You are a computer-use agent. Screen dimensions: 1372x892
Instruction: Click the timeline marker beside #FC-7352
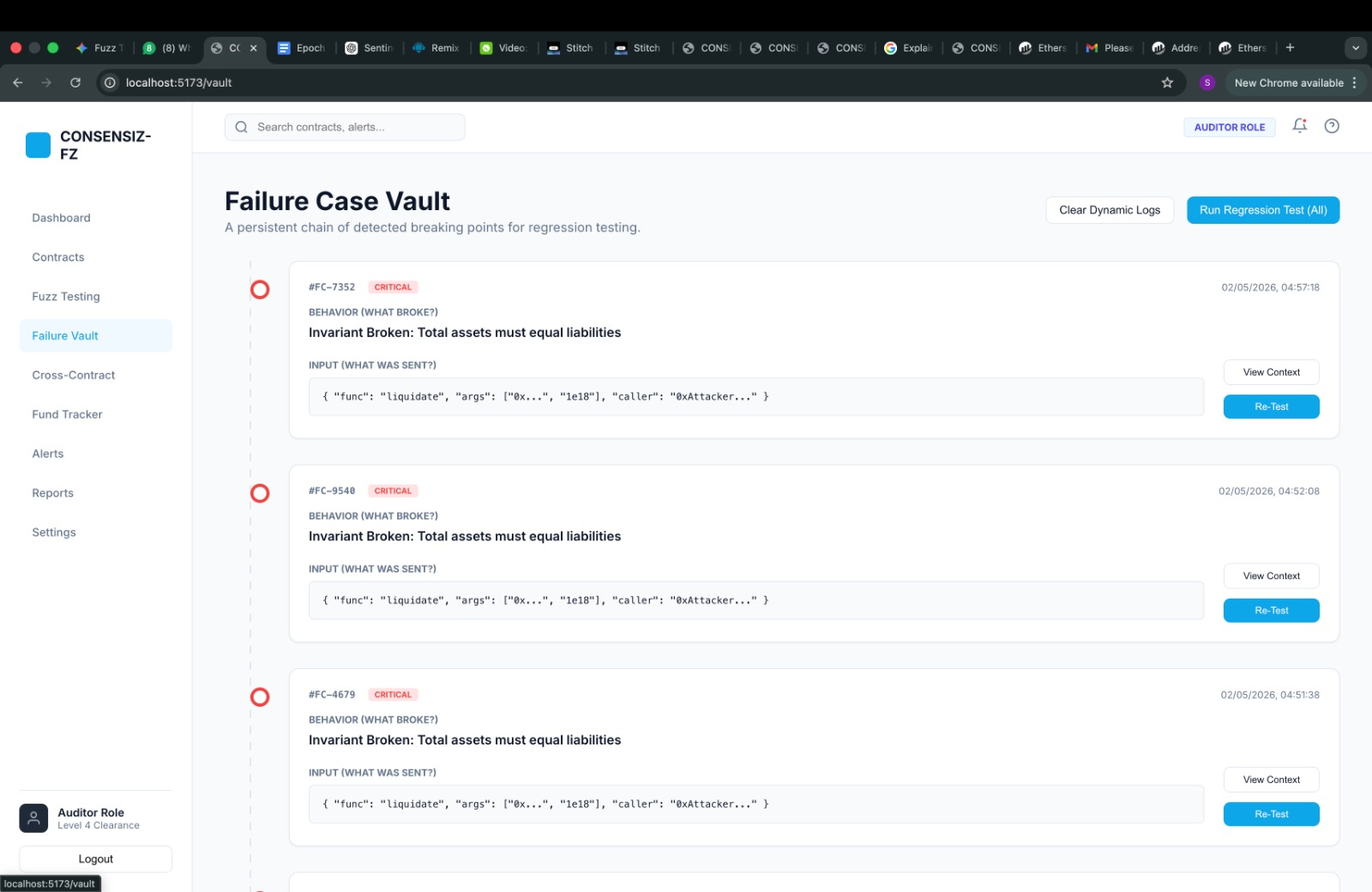click(x=260, y=290)
